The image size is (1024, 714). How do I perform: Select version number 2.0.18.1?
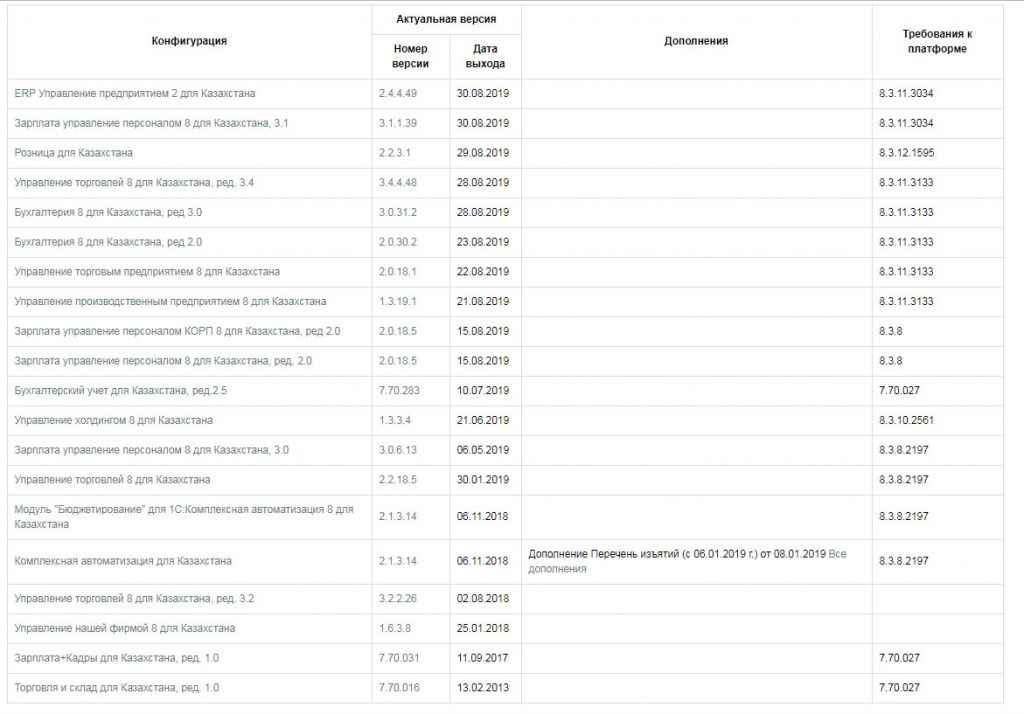click(x=397, y=272)
